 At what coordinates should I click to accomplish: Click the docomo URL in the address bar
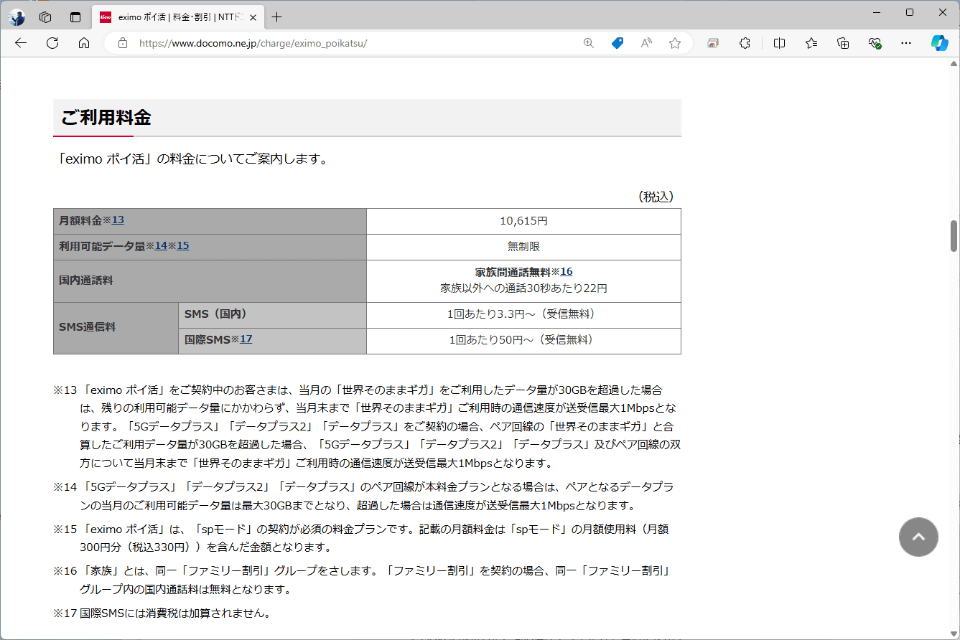point(250,43)
